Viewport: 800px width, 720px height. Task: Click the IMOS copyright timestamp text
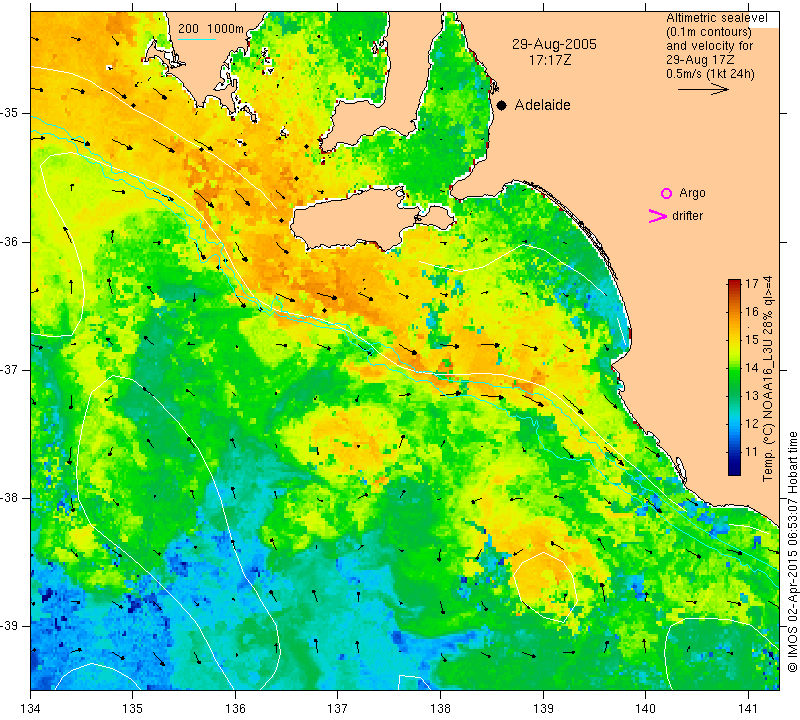(x=792, y=553)
